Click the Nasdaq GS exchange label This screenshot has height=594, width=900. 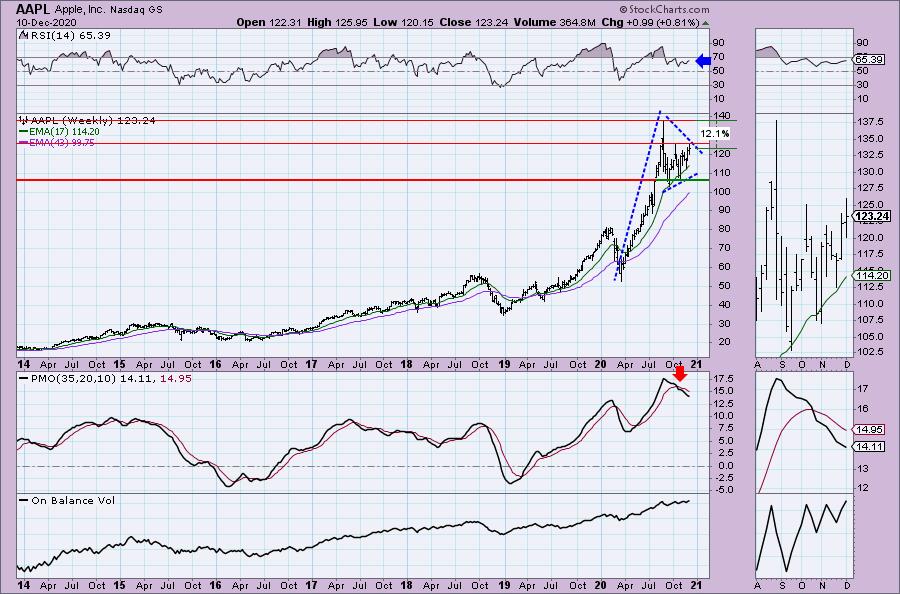135,10
